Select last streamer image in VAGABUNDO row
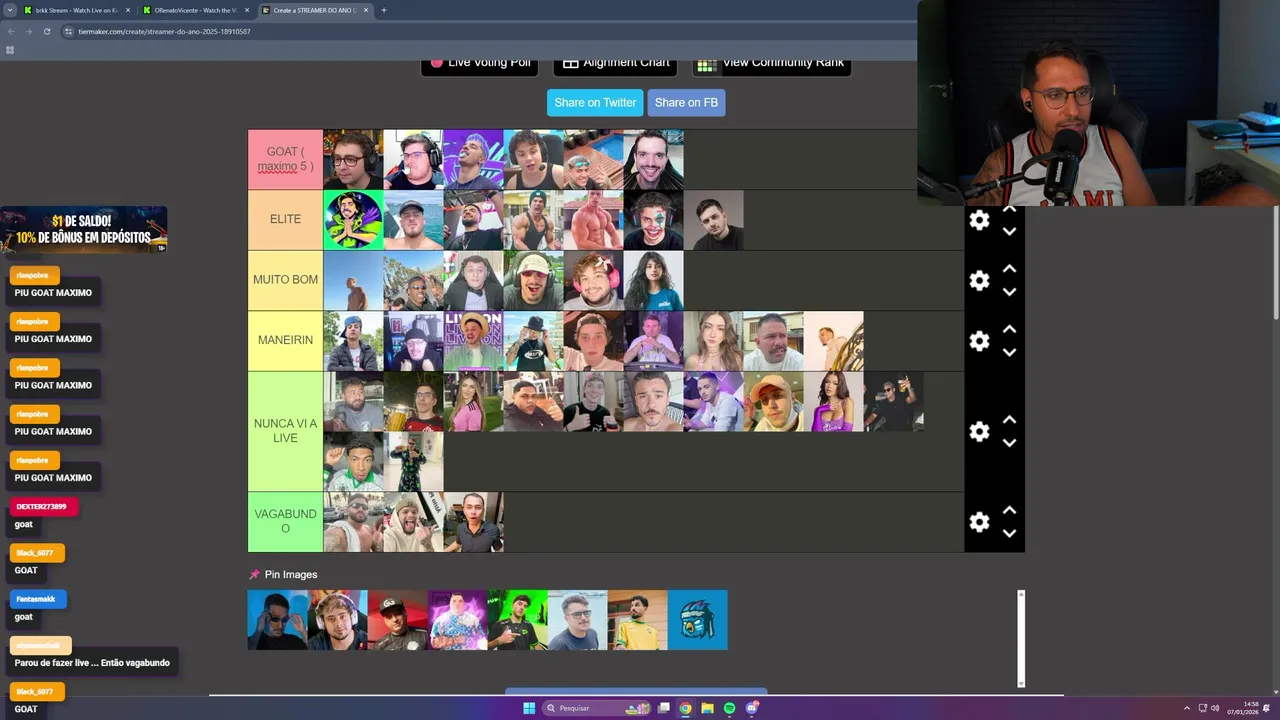The image size is (1280, 720). (473, 521)
